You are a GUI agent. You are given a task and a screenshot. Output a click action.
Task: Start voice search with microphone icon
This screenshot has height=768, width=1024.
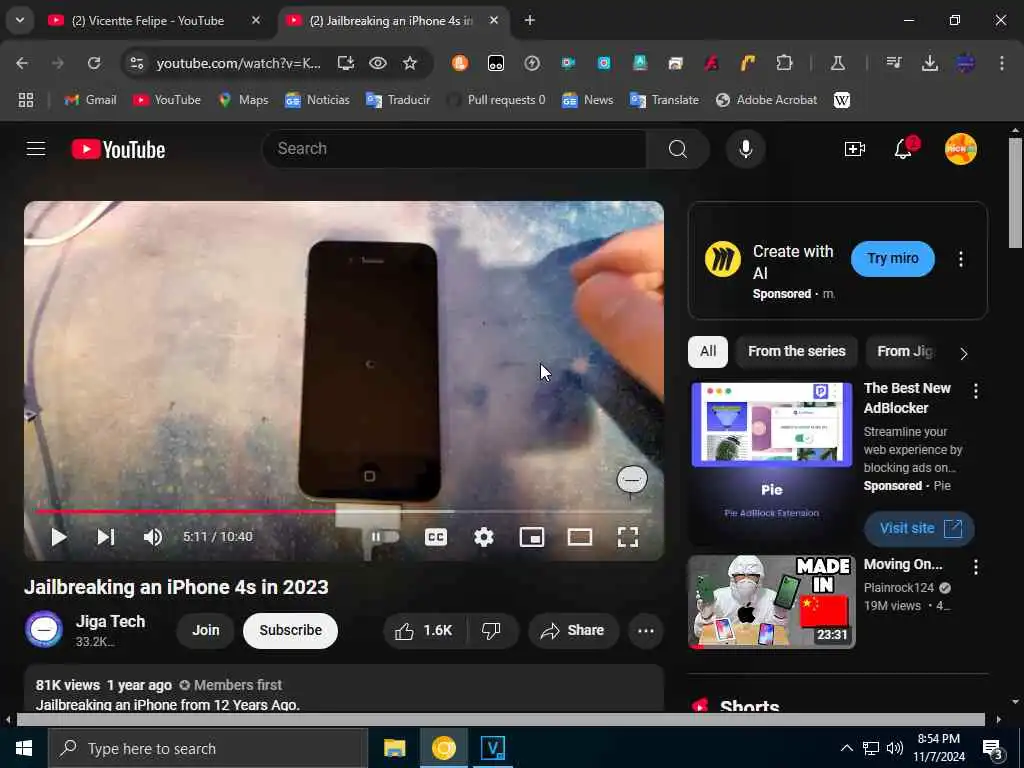tap(745, 149)
